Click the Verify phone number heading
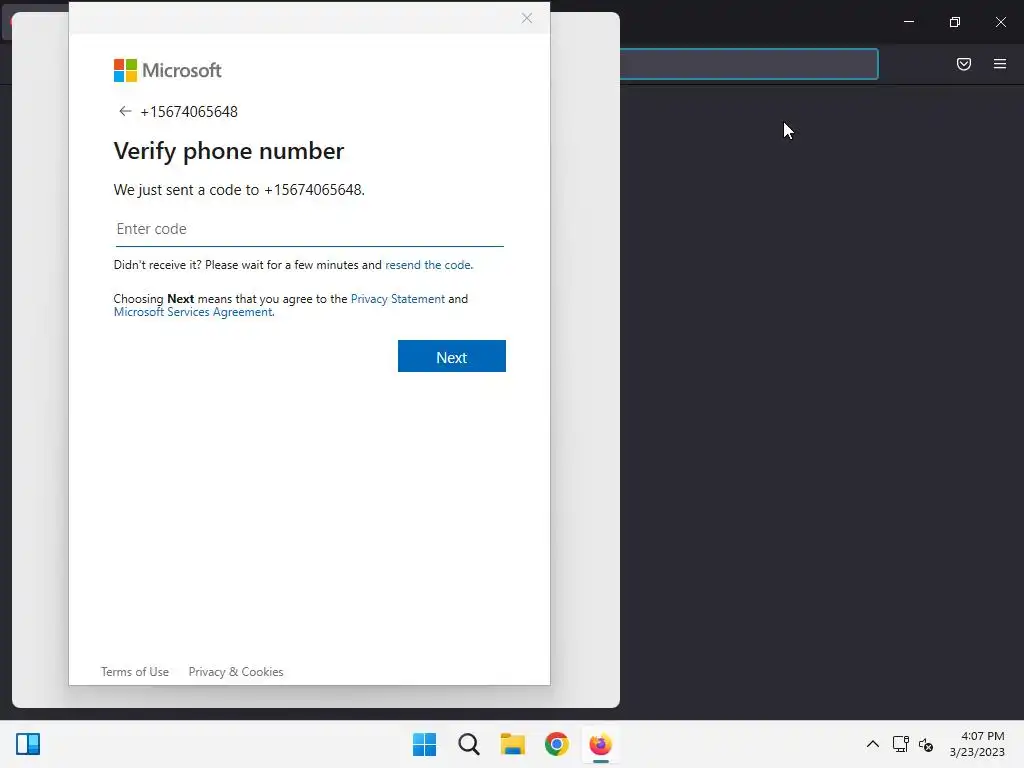Screen dimensions: 1024x768 229,151
